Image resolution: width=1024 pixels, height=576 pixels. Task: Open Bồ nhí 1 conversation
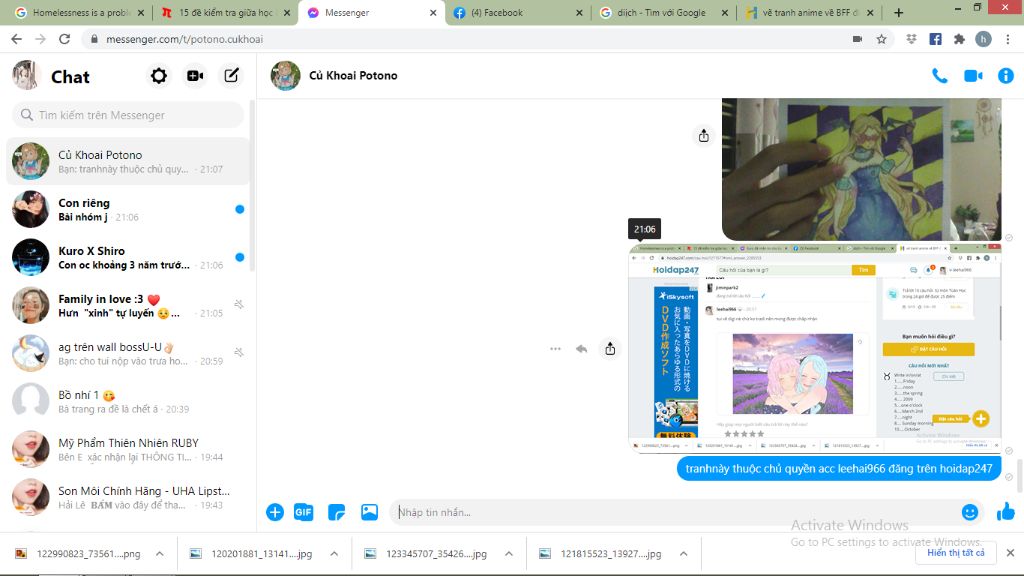point(128,402)
